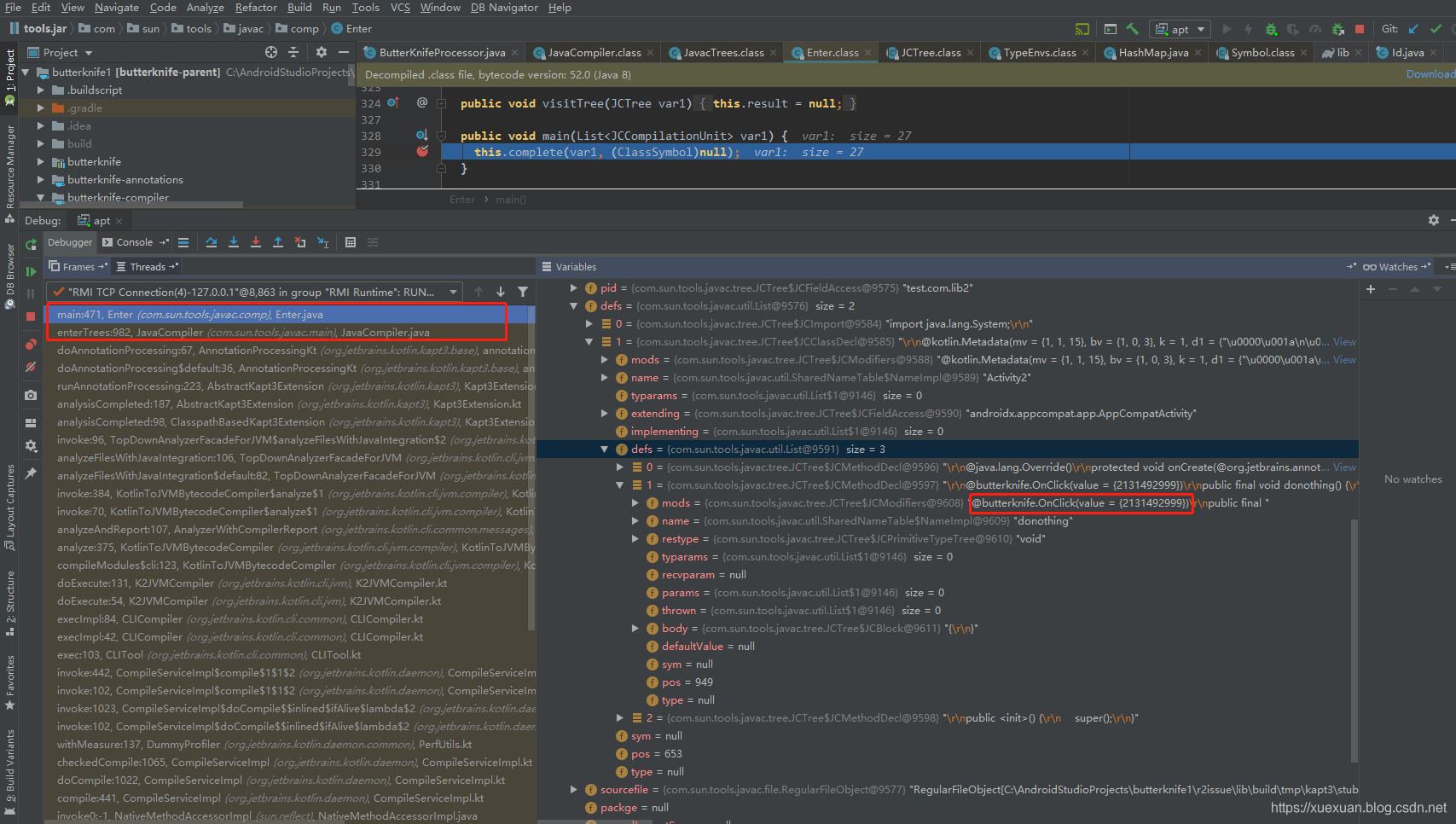Expand the sourcefile variable node

click(x=574, y=789)
